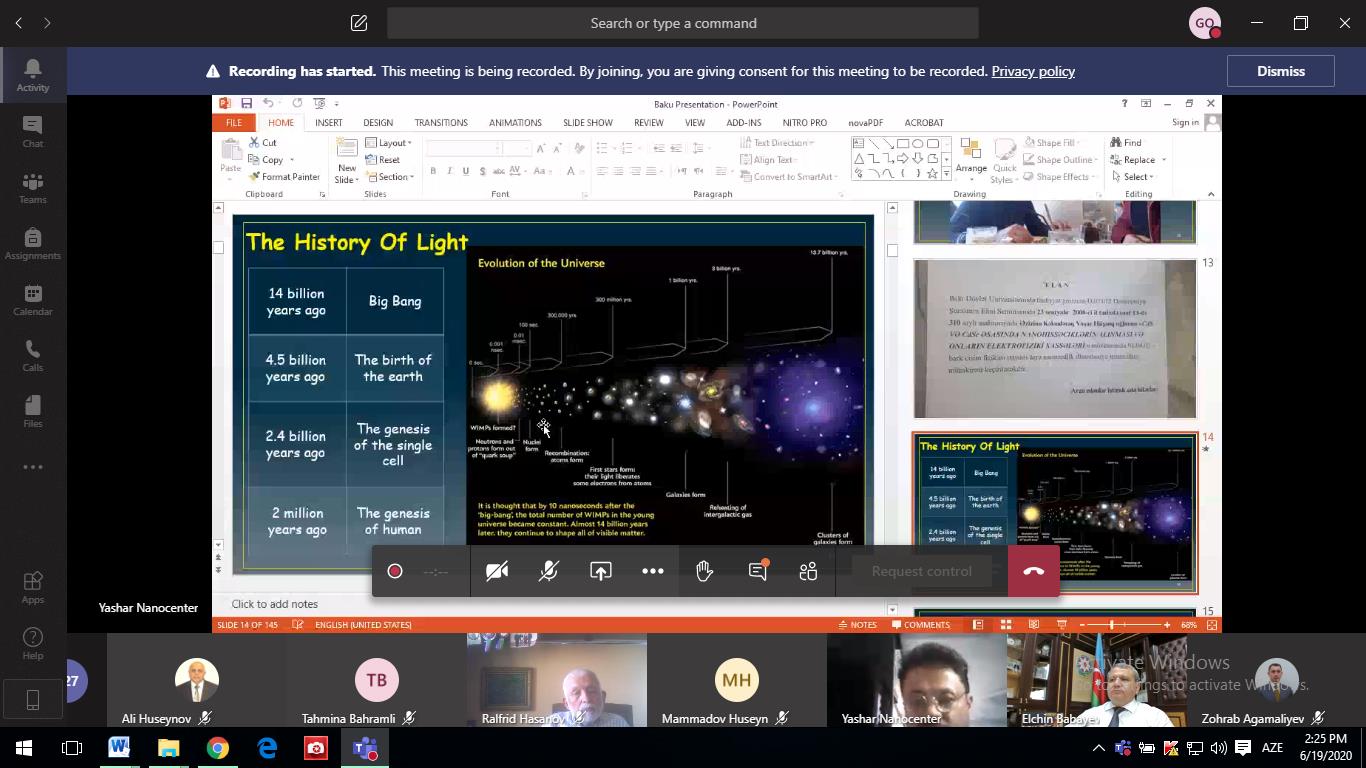Image resolution: width=1366 pixels, height=768 pixels.
Task: Open the Calendar in Teams sidebar
Action: [x=33, y=299]
